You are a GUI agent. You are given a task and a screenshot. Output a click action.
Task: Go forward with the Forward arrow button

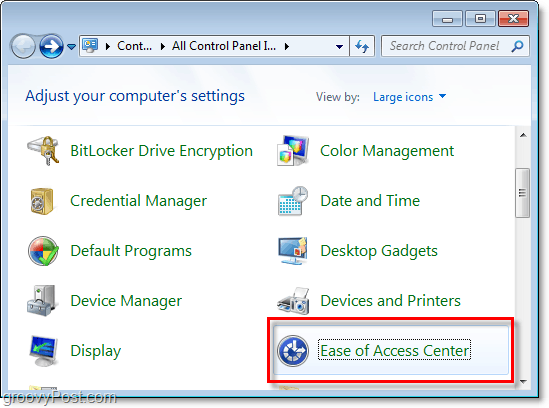[51, 46]
